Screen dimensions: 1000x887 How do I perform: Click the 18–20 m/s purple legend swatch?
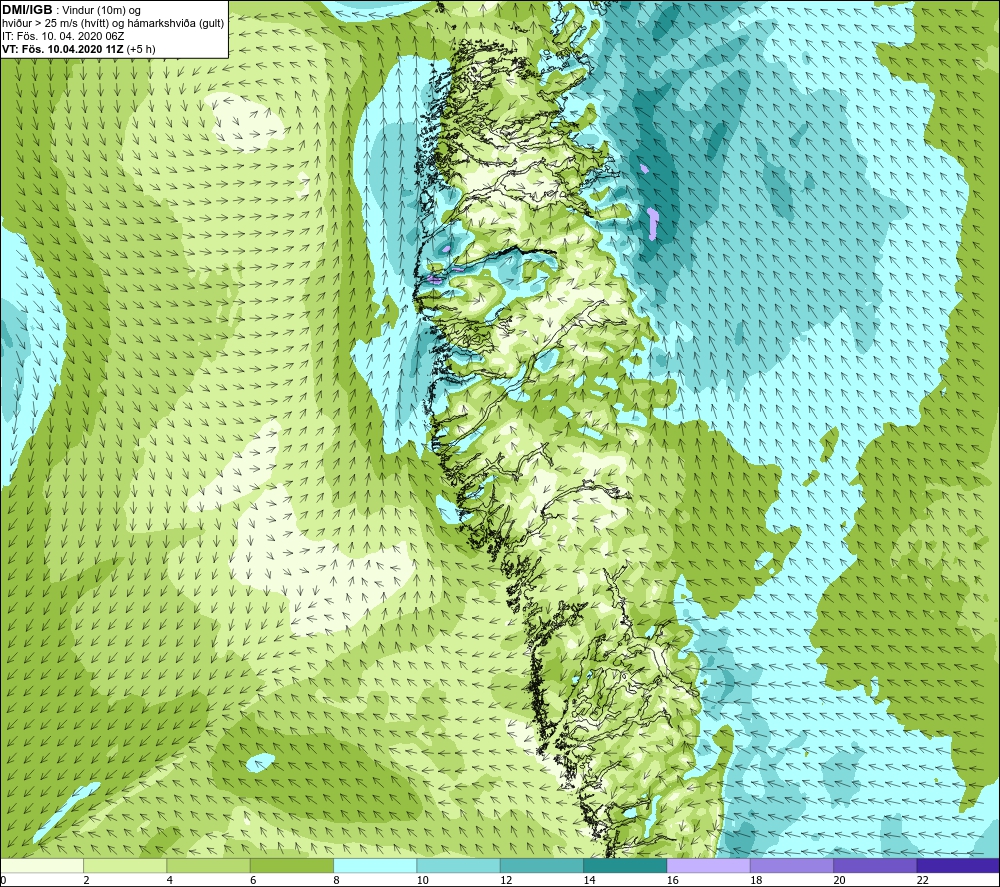click(x=791, y=865)
